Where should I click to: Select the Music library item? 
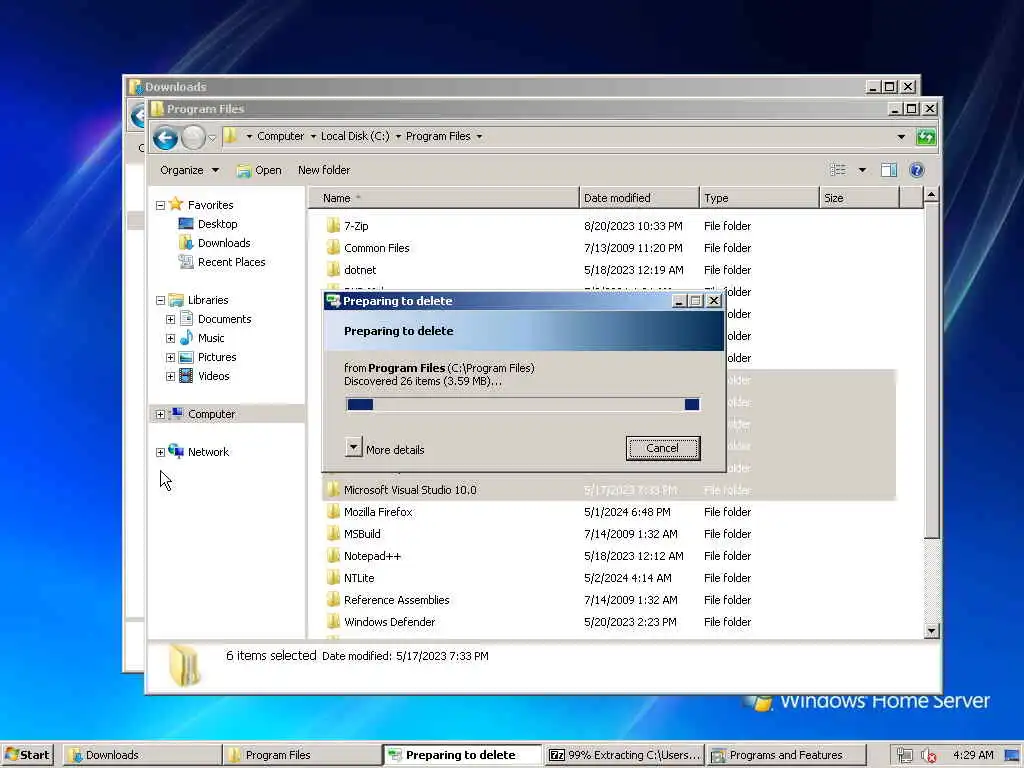coord(210,338)
